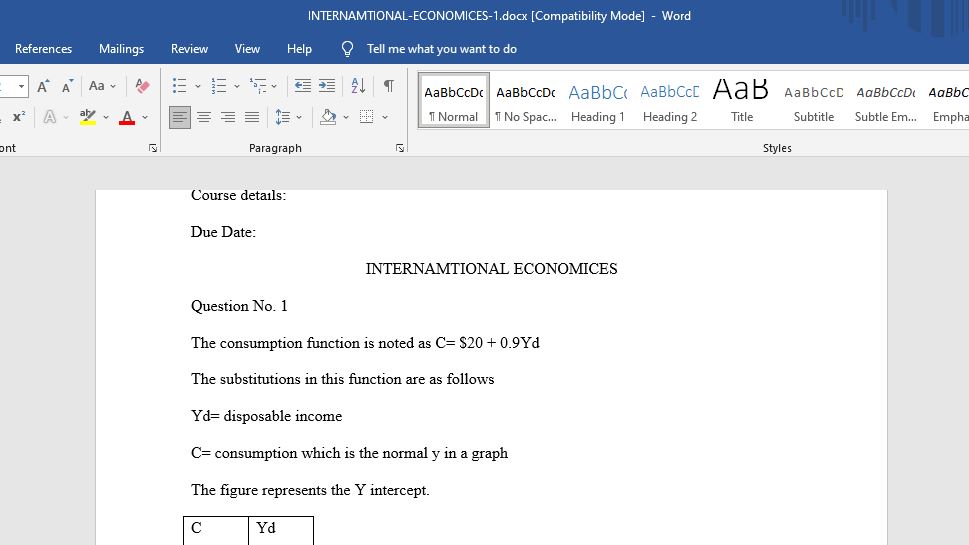Sort the selected text A to Z
This screenshot has width=969, height=545.
click(358, 86)
